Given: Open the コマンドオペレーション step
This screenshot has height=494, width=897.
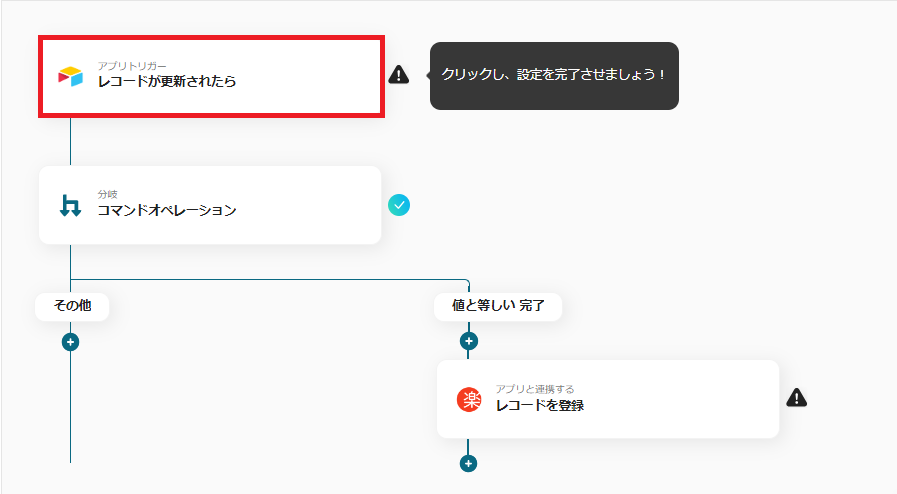Looking at the screenshot, I should pyautogui.click(x=210, y=205).
